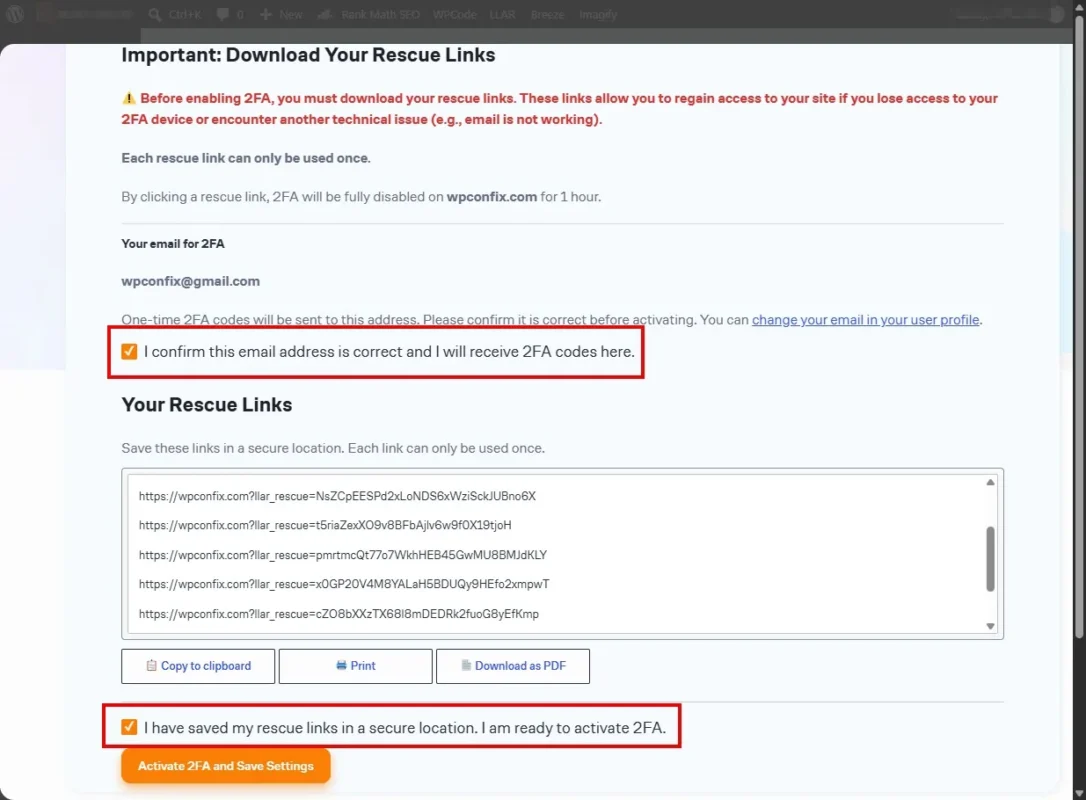1086x800 pixels.
Task: Click the clipboard icon in Copy button
Action: click(151, 666)
